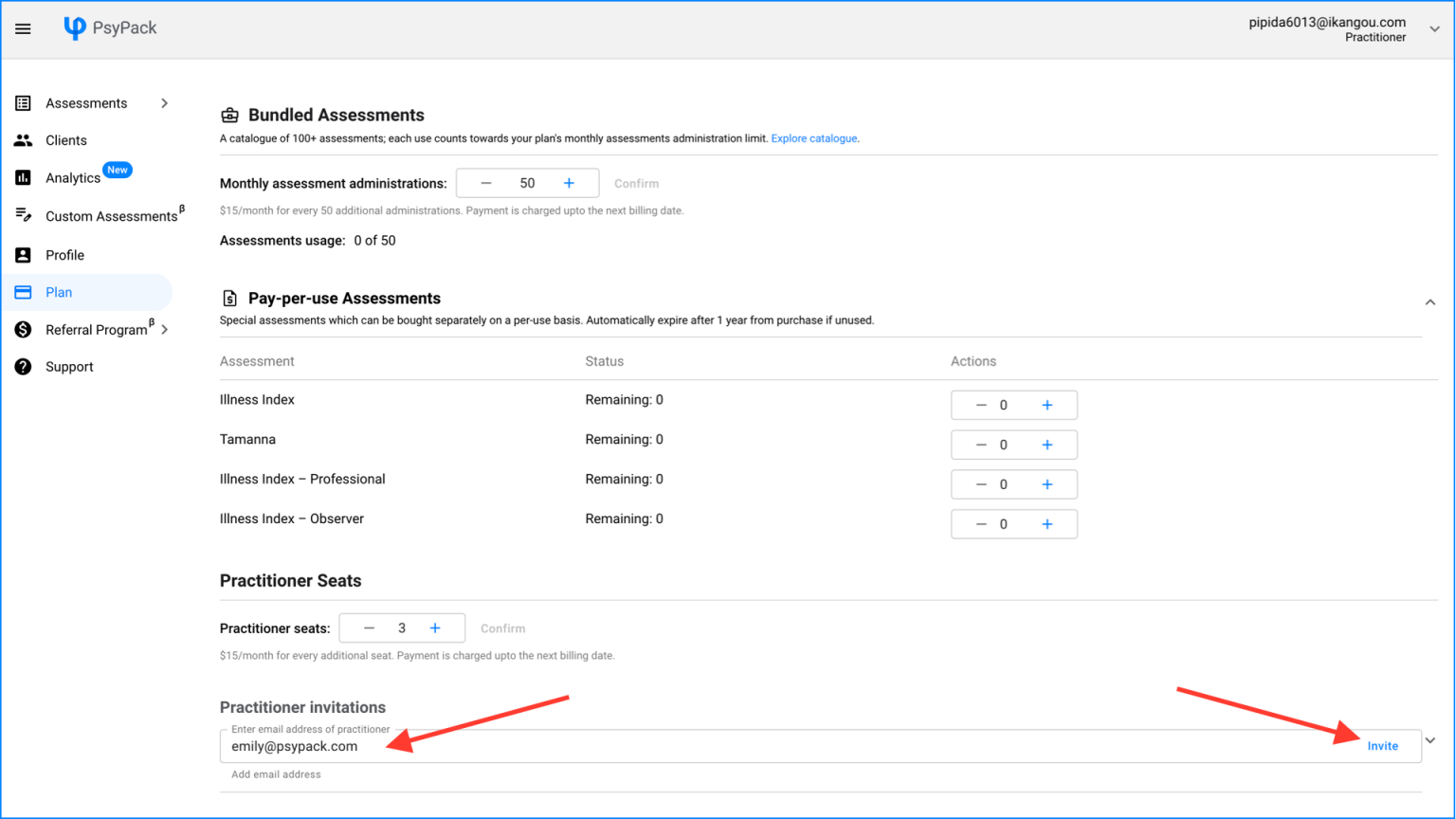The width and height of the screenshot is (1456, 819).
Task: Open the Profile sidebar icon
Action: 23,254
